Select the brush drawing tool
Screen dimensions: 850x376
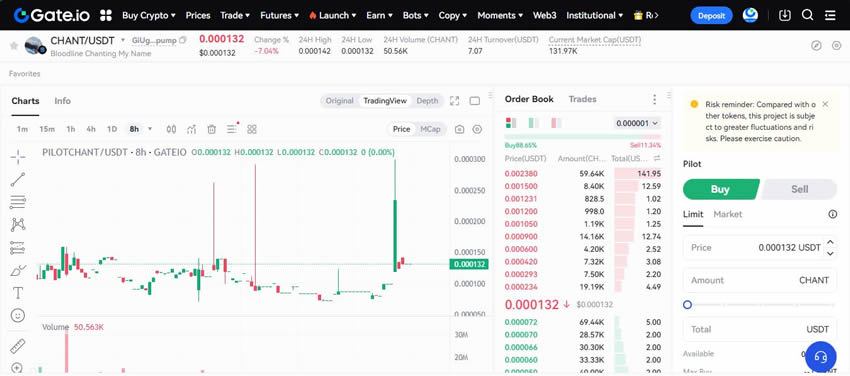click(18, 270)
